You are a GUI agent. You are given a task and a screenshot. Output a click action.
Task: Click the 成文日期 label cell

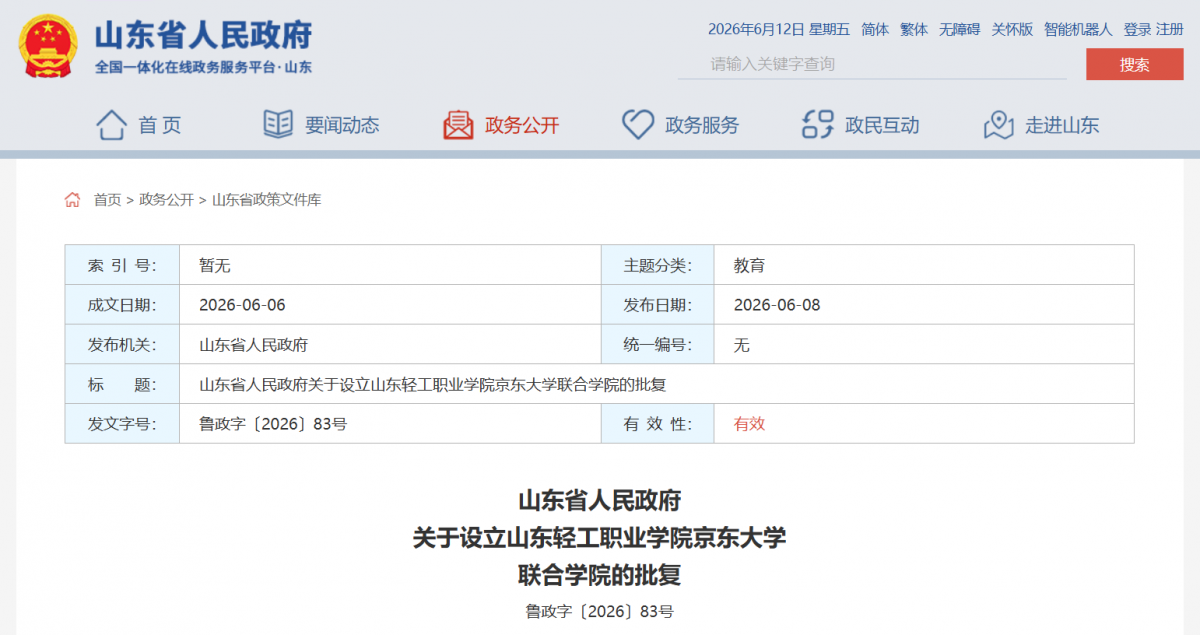coord(122,305)
